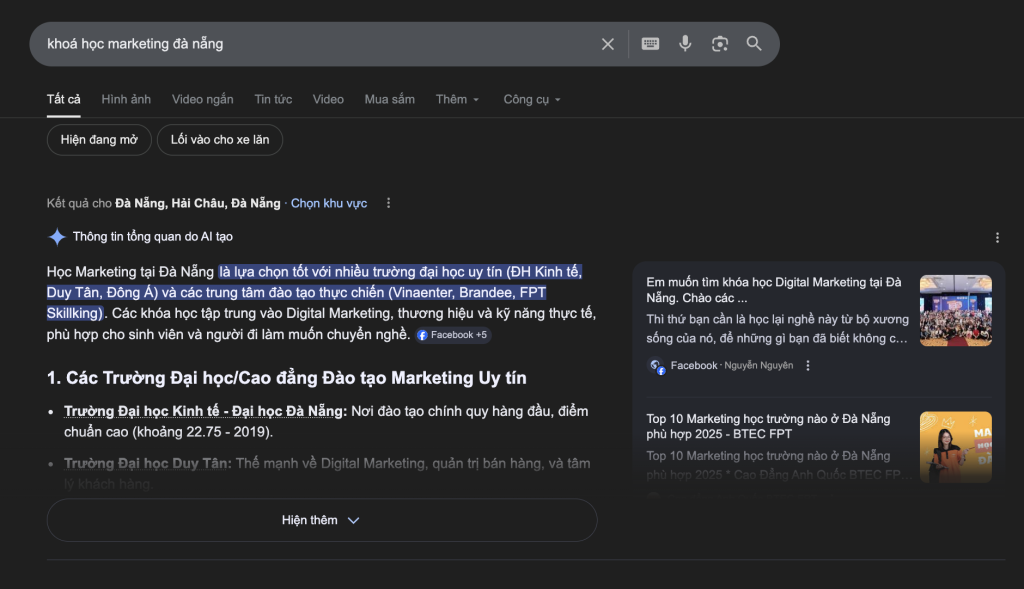Open the Facebook +5 sources chip
Screen dimensions: 1024x589
coord(453,335)
